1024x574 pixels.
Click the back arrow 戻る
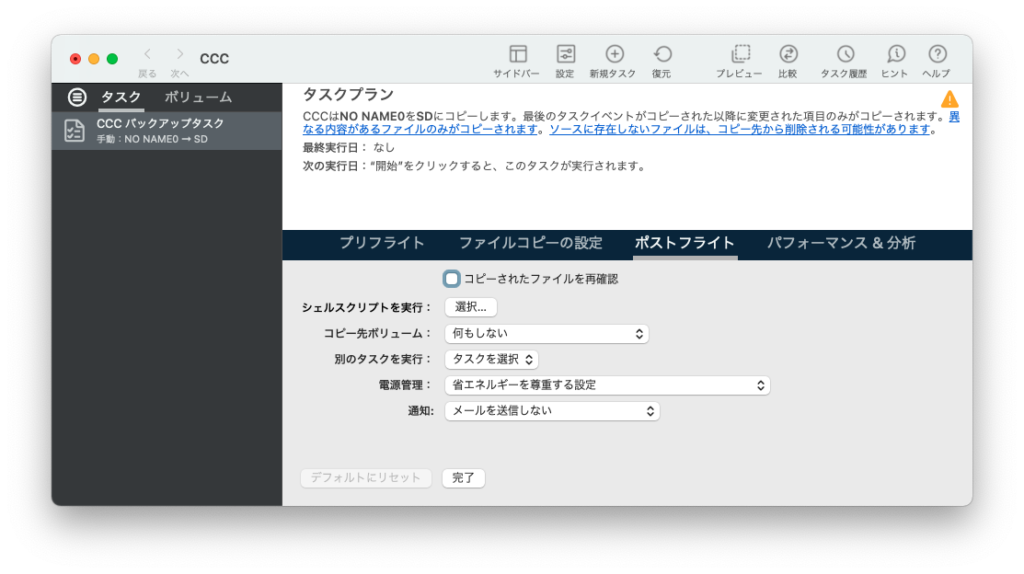click(x=148, y=55)
